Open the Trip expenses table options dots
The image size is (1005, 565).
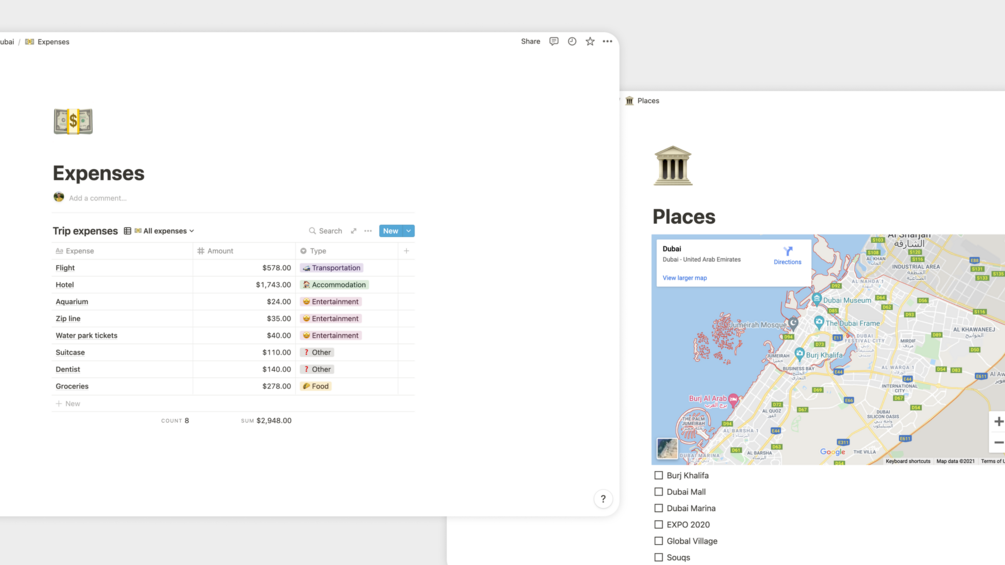(368, 231)
